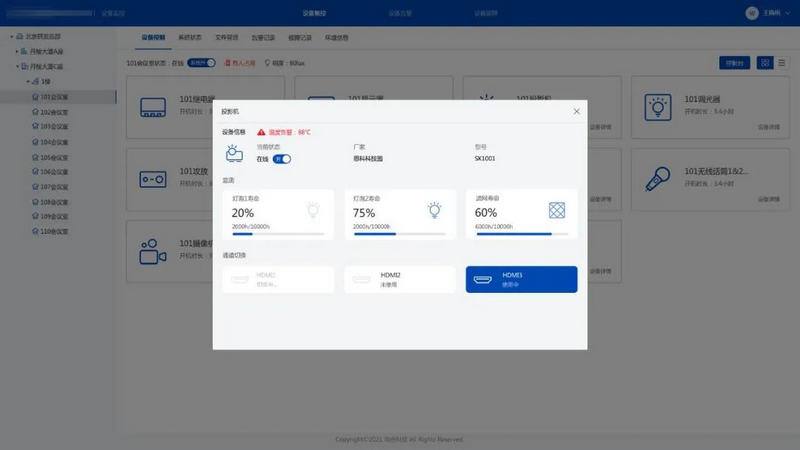
Task: Select 109 meeting room in tree
Action: click(x=54, y=216)
